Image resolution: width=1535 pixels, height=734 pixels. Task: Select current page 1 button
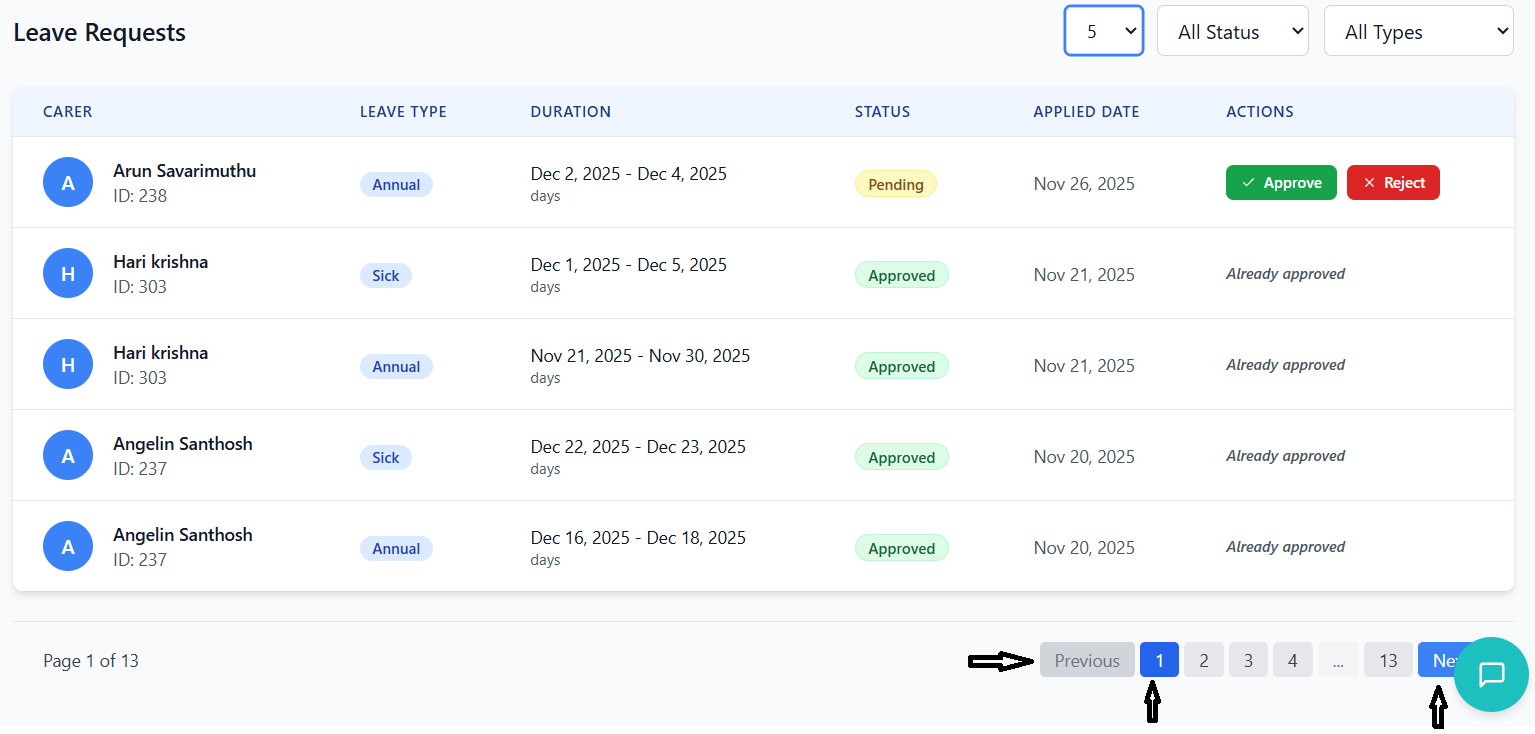pos(1159,660)
